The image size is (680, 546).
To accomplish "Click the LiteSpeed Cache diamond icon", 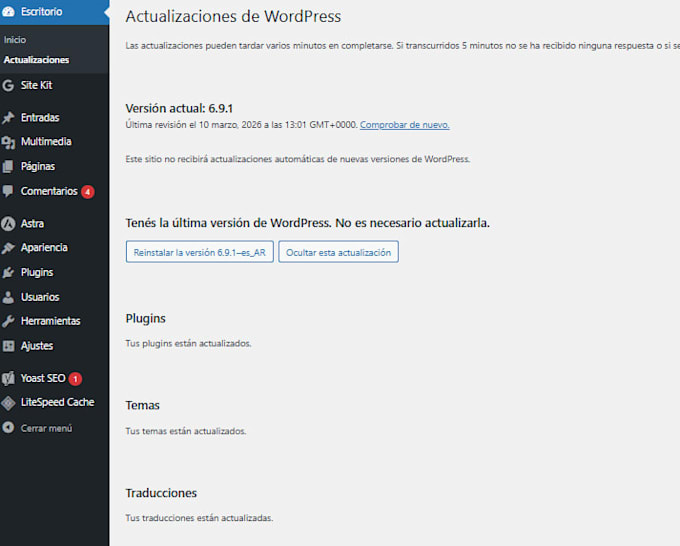I will (x=8, y=403).
